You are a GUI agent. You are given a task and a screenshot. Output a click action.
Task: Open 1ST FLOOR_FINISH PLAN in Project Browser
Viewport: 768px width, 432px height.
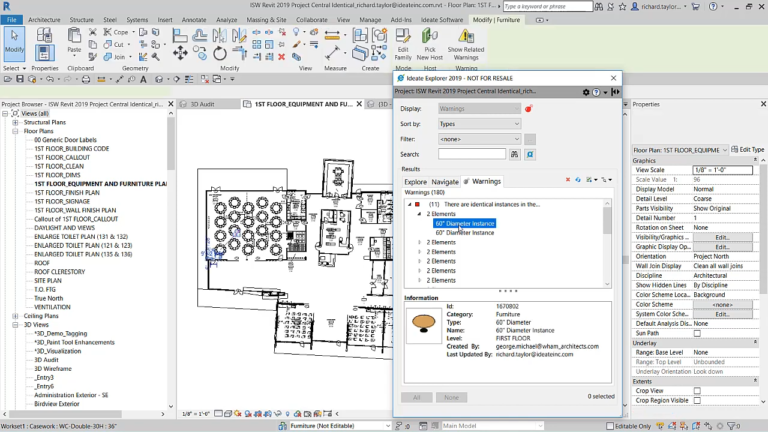click(67, 192)
